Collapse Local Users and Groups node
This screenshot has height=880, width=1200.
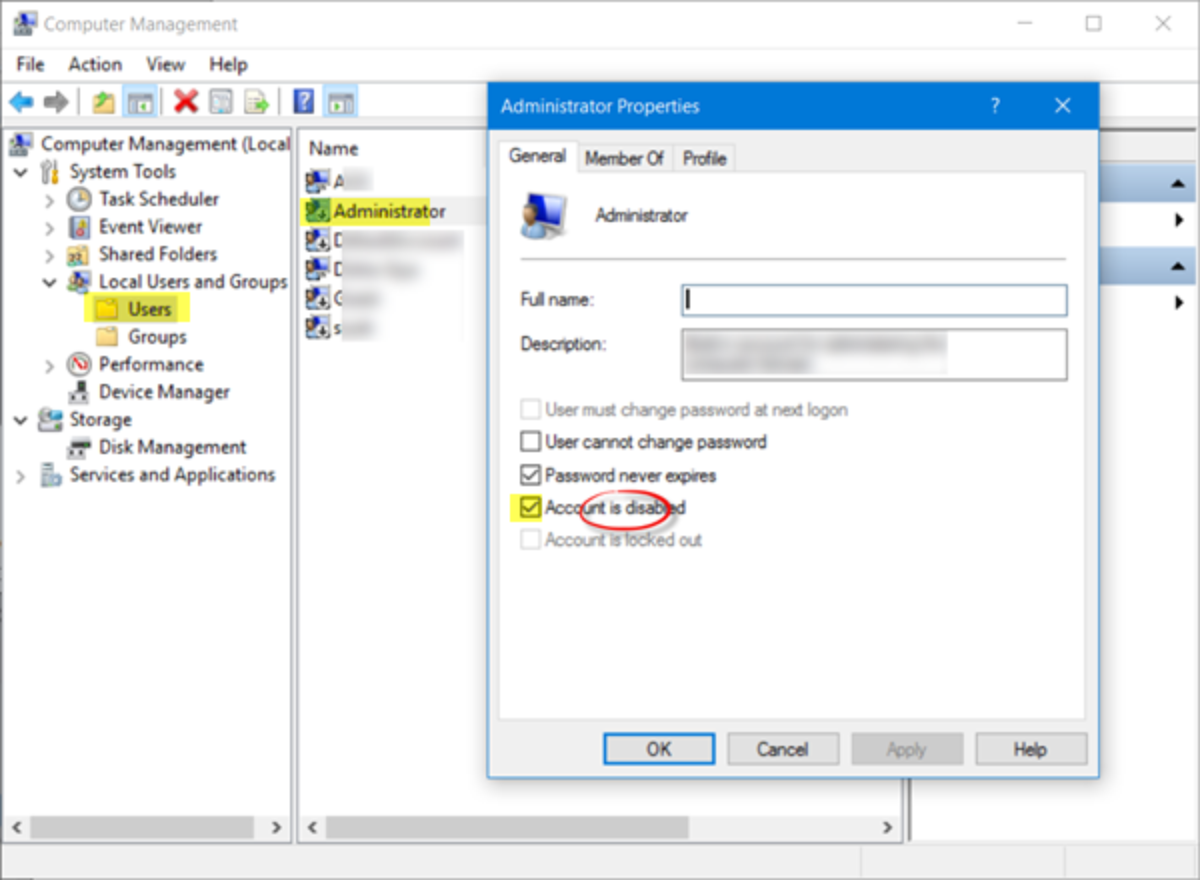tap(50, 282)
